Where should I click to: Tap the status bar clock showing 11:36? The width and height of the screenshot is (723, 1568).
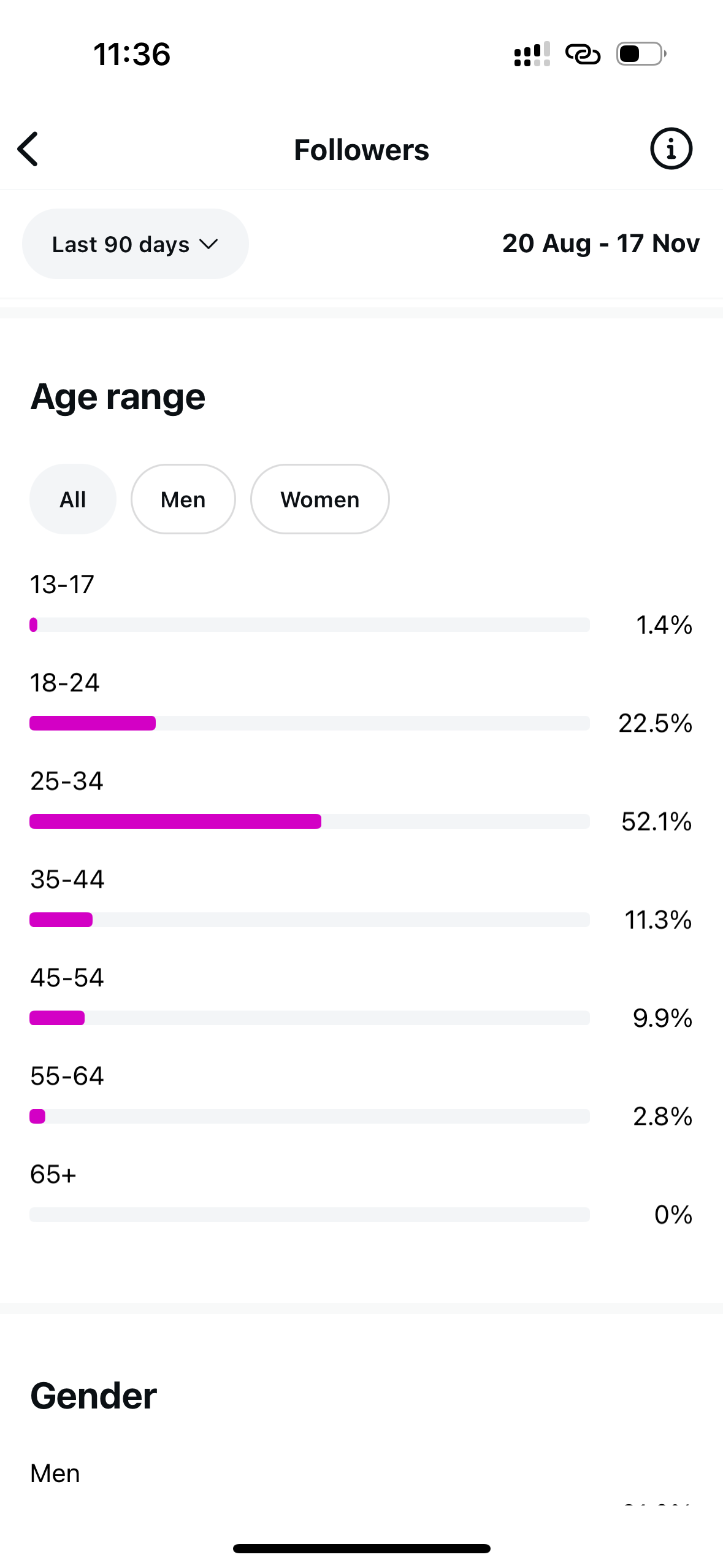132,54
